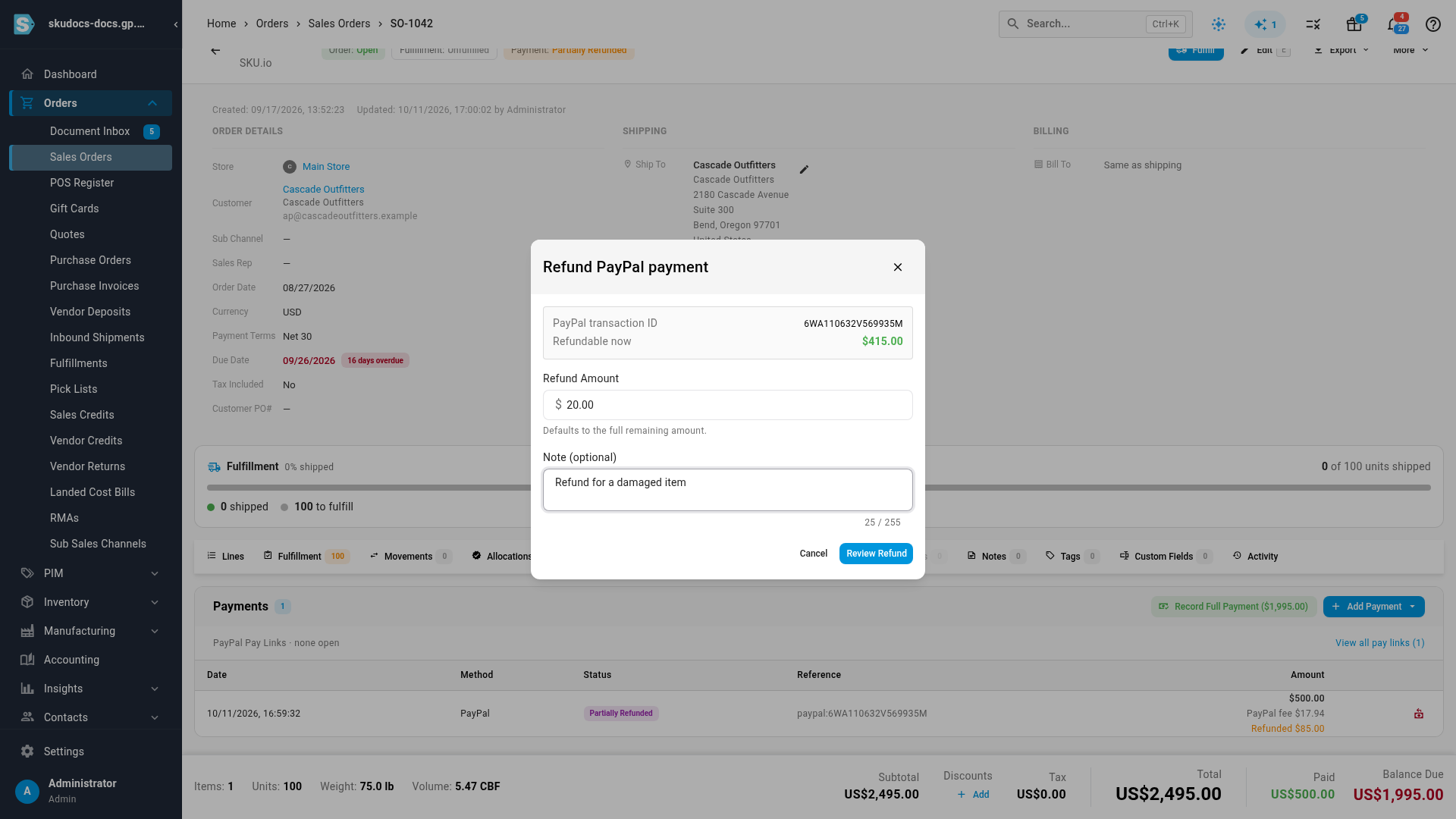Expand the PIM sidebar section
The width and height of the screenshot is (1456, 819).
click(155, 573)
